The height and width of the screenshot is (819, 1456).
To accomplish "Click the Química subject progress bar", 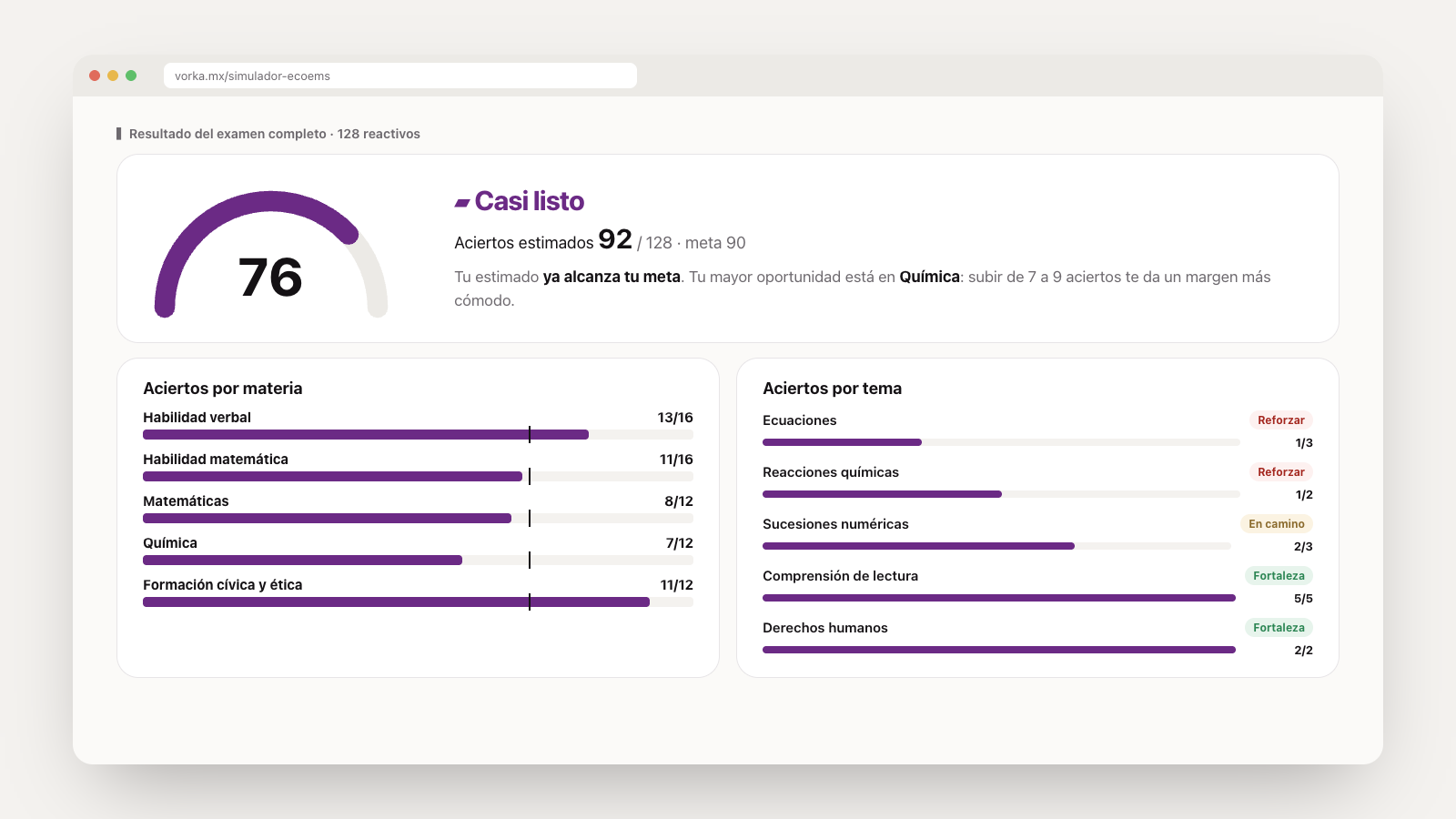I will point(418,561).
